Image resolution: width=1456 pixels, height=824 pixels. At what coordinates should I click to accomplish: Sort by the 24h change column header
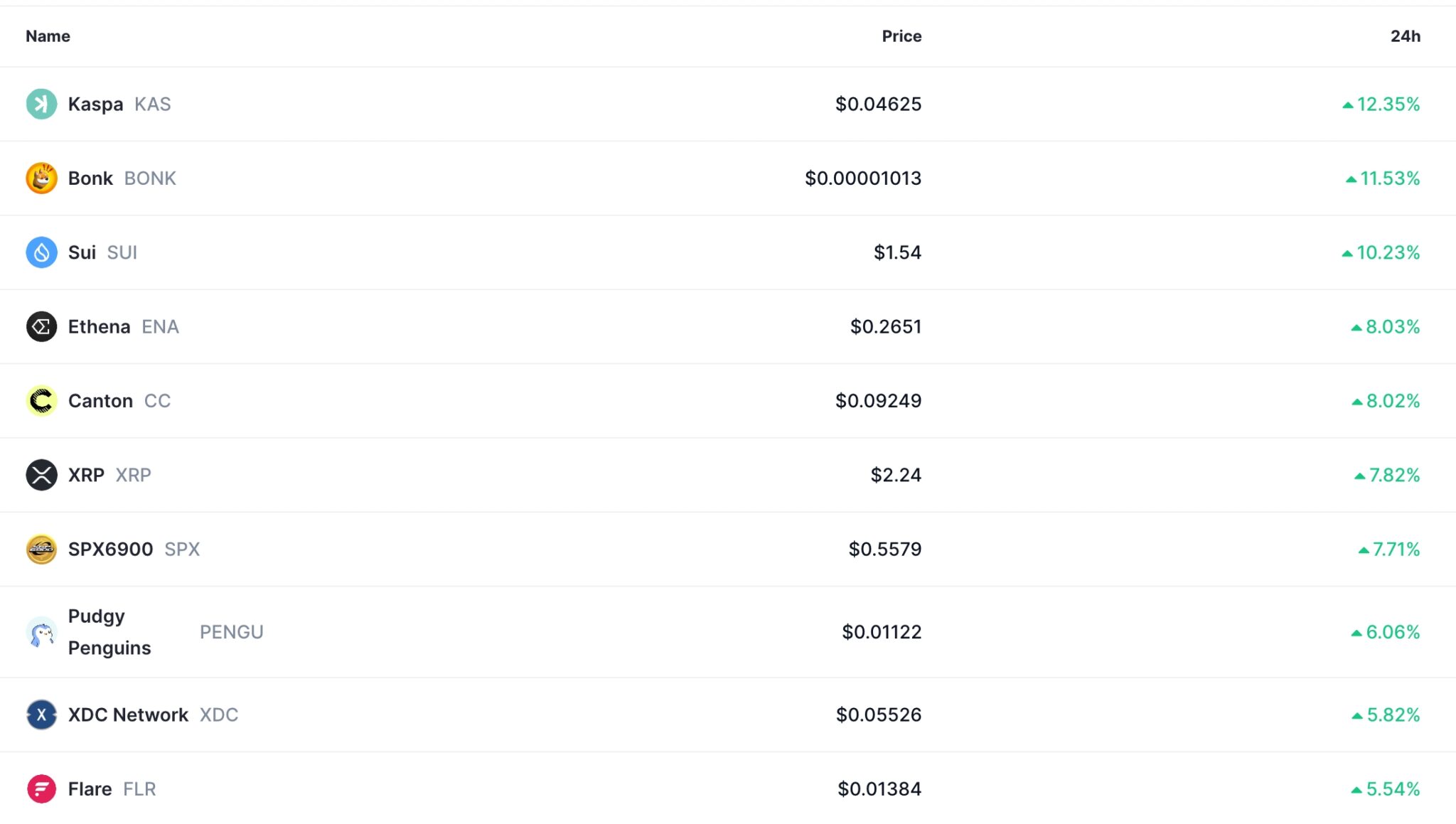point(1405,36)
